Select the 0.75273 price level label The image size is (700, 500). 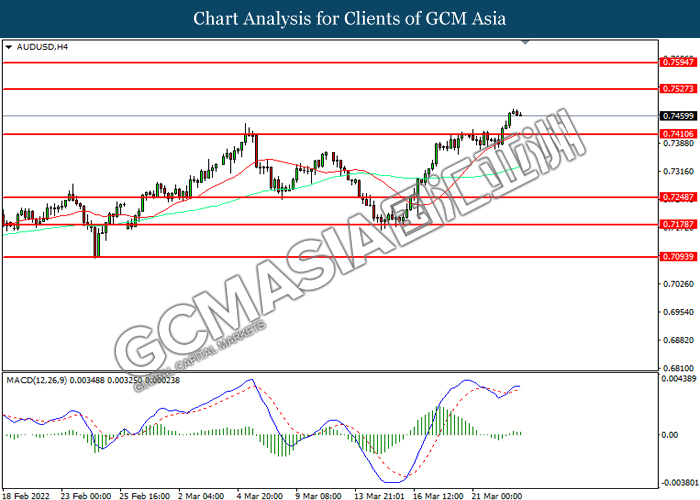pyautogui.click(x=678, y=89)
